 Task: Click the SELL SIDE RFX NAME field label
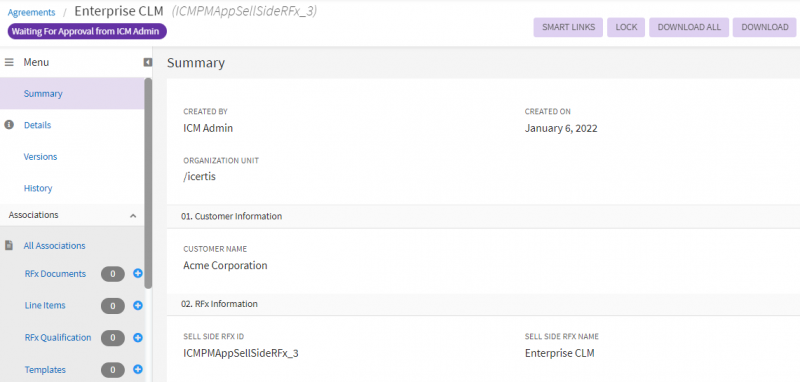(x=562, y=337)
